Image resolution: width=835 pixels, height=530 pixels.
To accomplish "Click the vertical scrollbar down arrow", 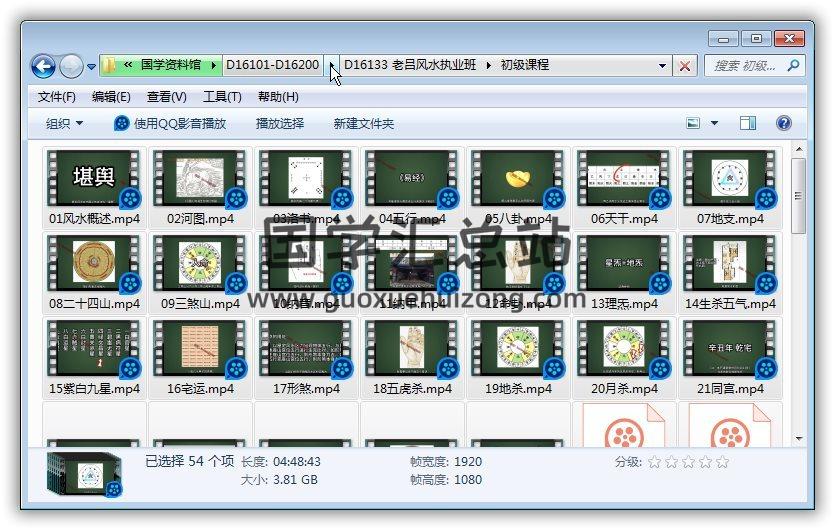I will [x=798, y=438].
